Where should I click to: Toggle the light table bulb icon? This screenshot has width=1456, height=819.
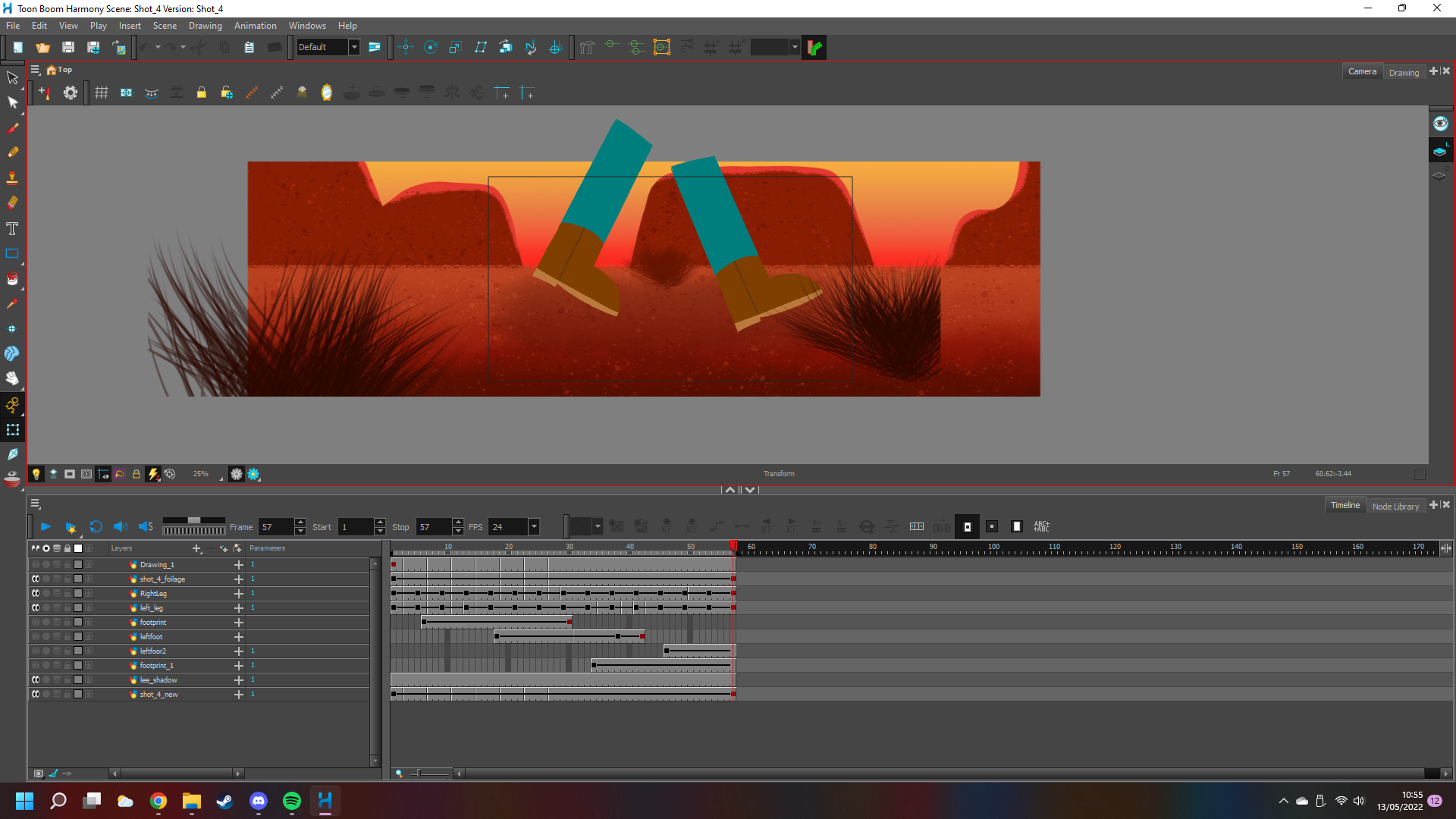coord(36,474)
